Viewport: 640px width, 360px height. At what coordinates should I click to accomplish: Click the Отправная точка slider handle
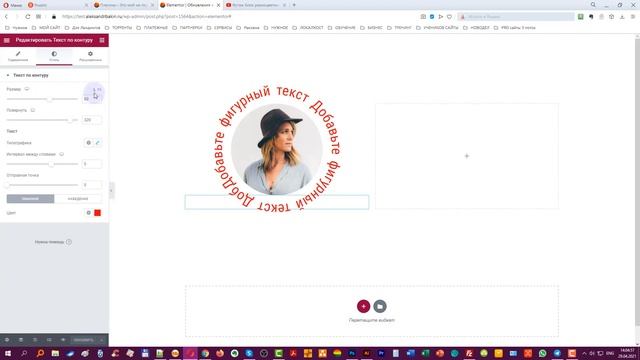point(7,185)
